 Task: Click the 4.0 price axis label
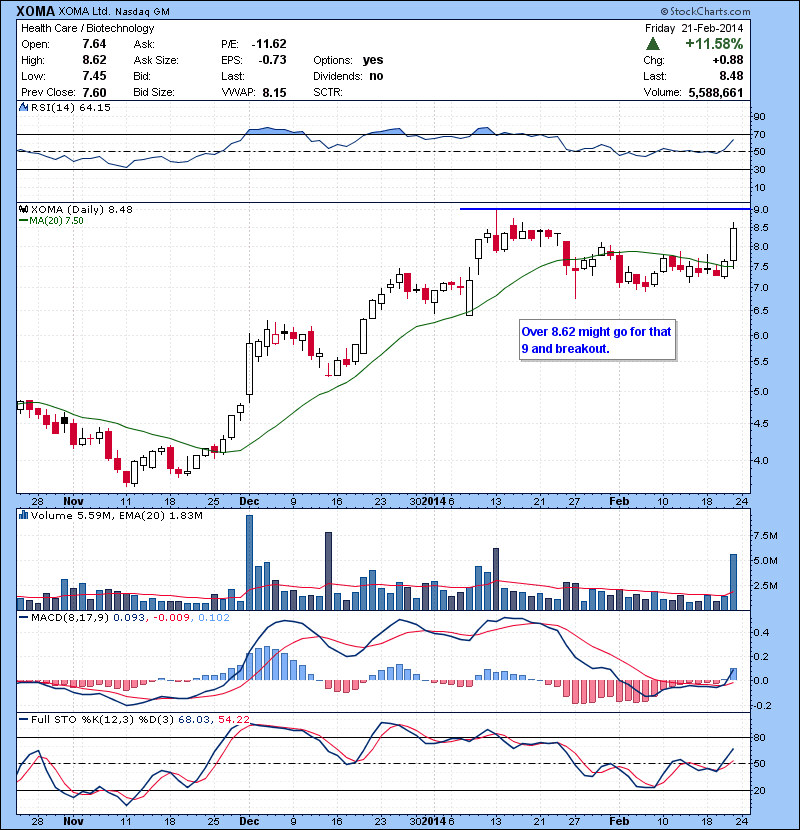tap(761, 461)
